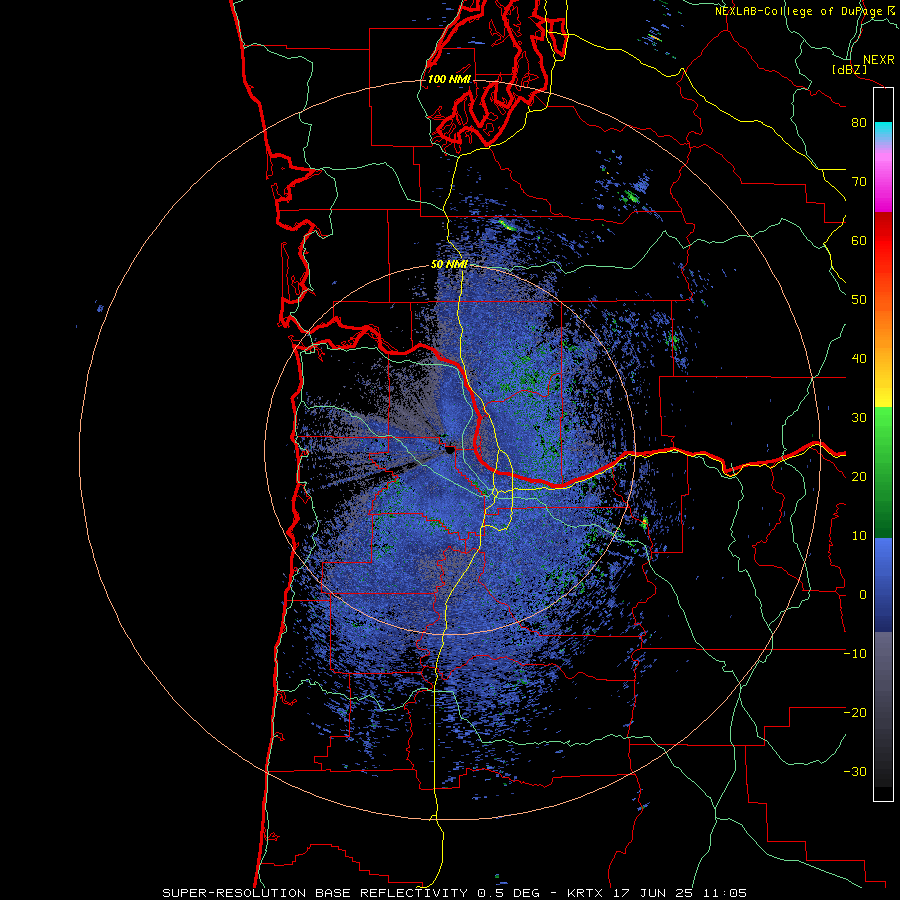Click the black radar site dot at map center
The height and width of the screenshot is (900, 900).
(449, 450)
